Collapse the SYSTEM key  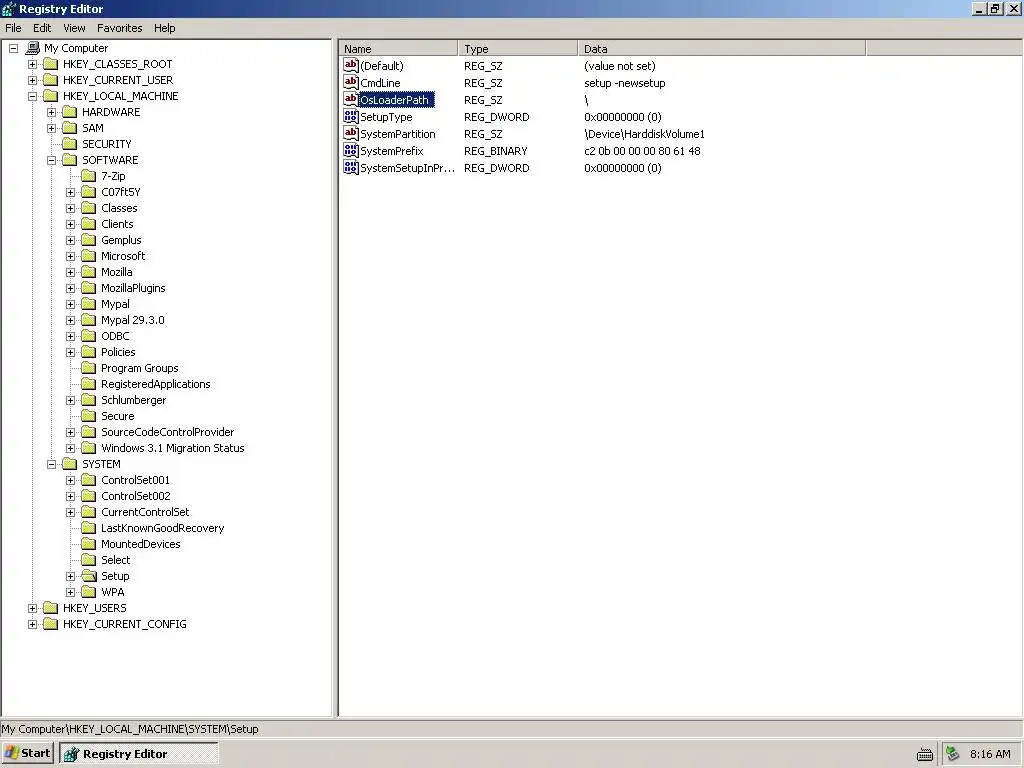pyautogui.click(x=51, y=464)
